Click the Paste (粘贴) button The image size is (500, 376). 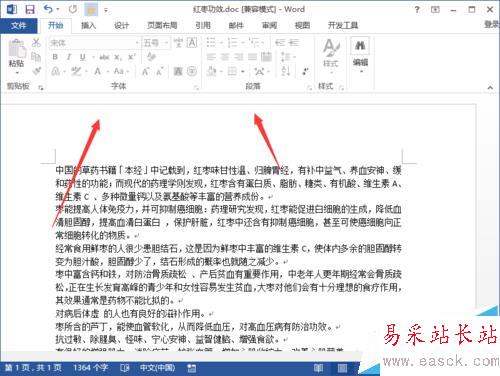[x=17, y=56]
